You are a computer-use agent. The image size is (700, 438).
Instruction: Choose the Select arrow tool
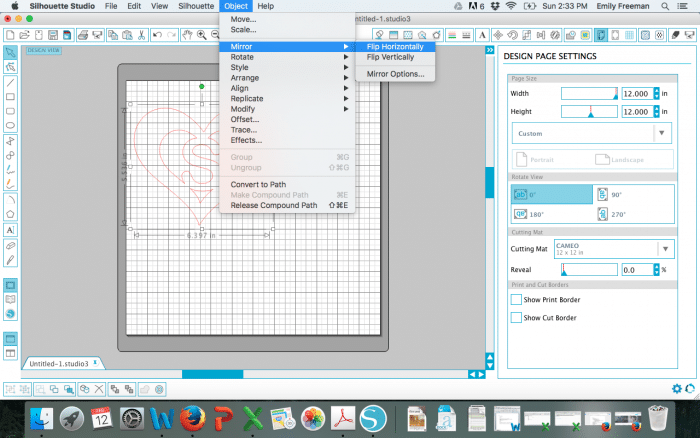pos(10,53)
